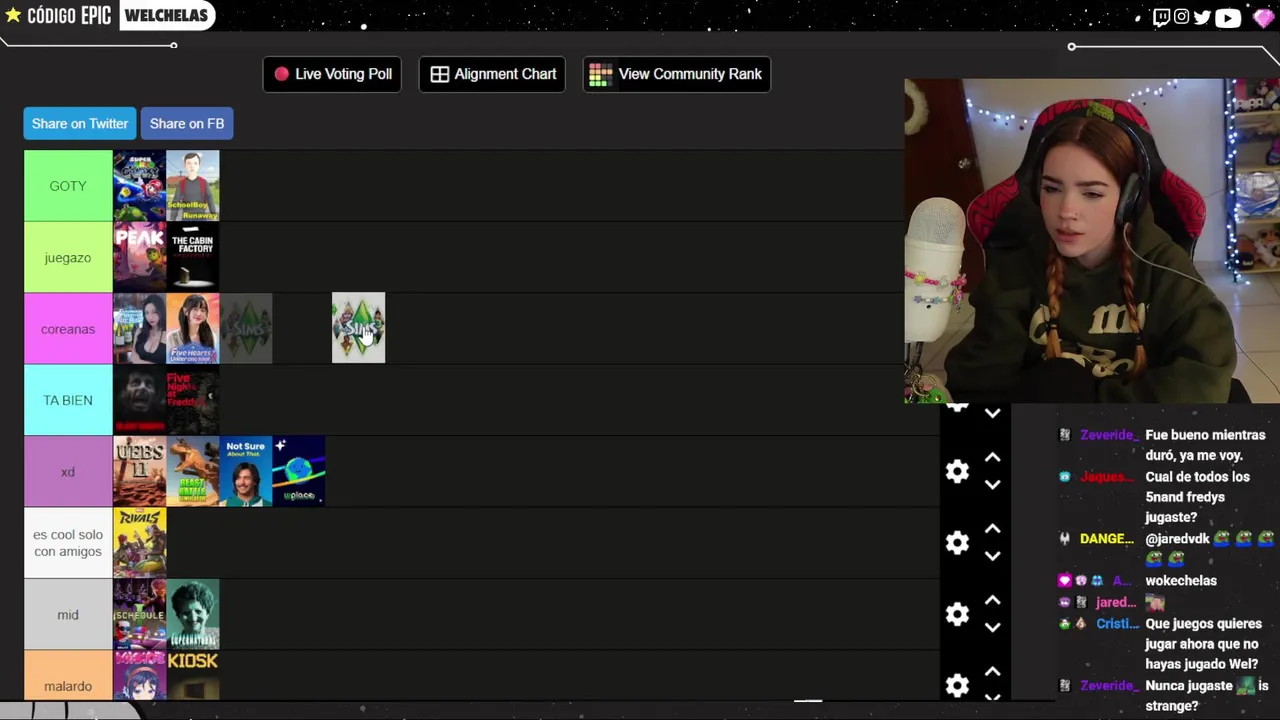Click the pink diamond icon in the top bar
Screen dimensions: 1280x720
1262,17
